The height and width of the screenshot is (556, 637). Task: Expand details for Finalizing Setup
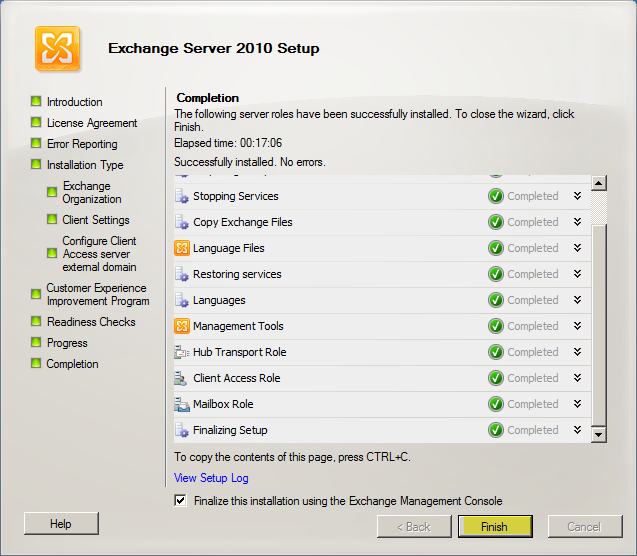(577, 430)
